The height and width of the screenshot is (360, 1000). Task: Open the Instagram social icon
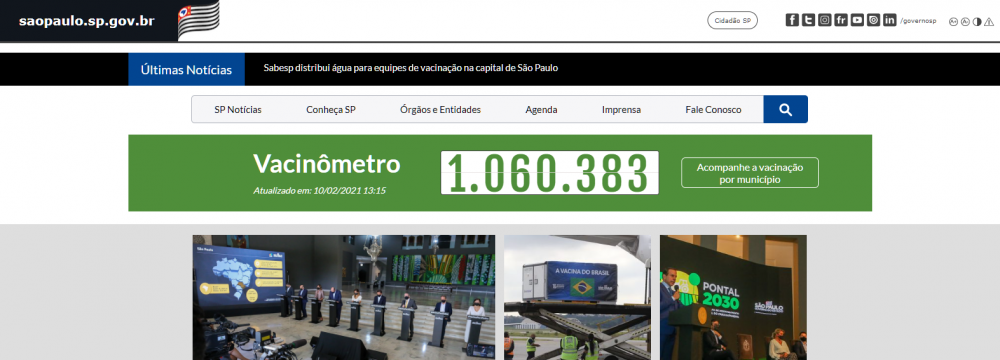[x=825, y=20]
